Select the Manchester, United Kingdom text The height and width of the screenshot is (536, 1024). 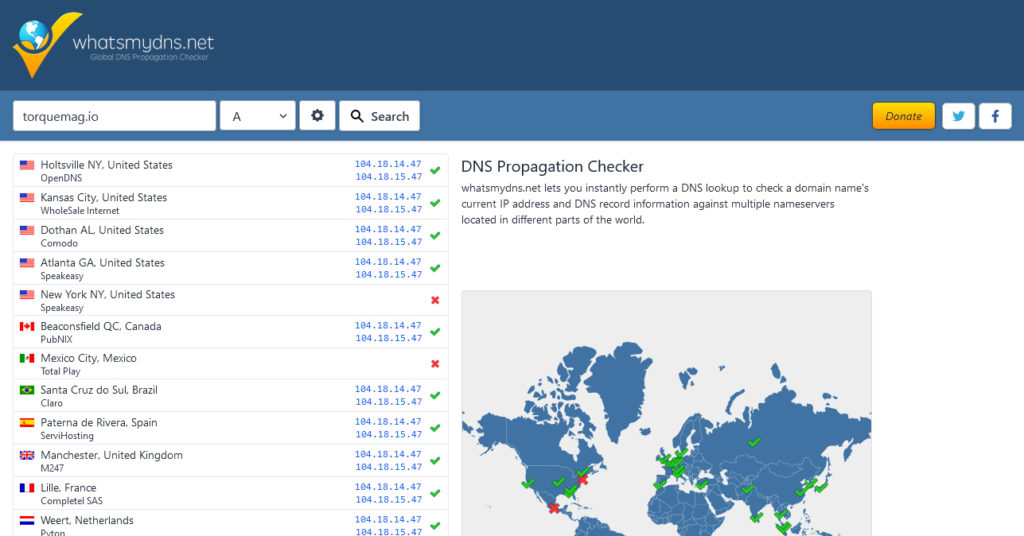112,456
